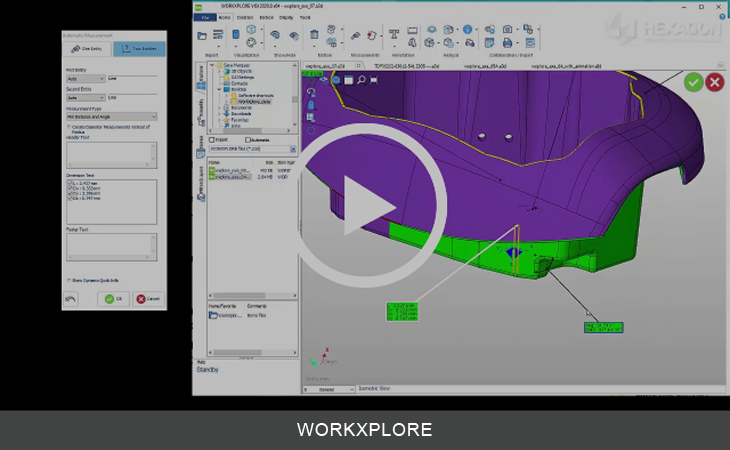Click the trash can delete icon
This screenshot has height=450, width=730.
[314, 34]
